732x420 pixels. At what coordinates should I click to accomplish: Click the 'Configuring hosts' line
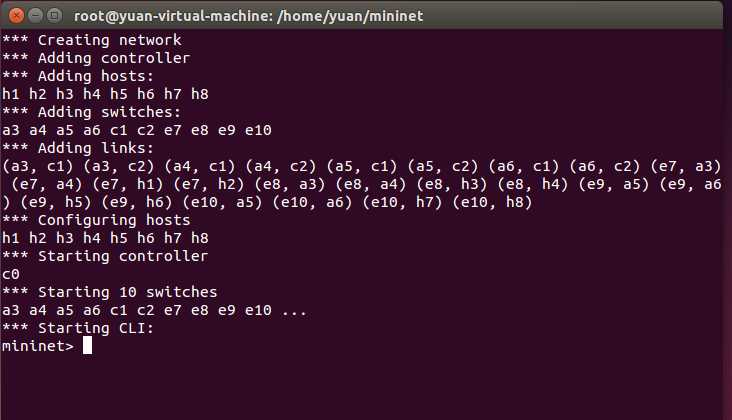pyautogui.click(x=96, y=220)
